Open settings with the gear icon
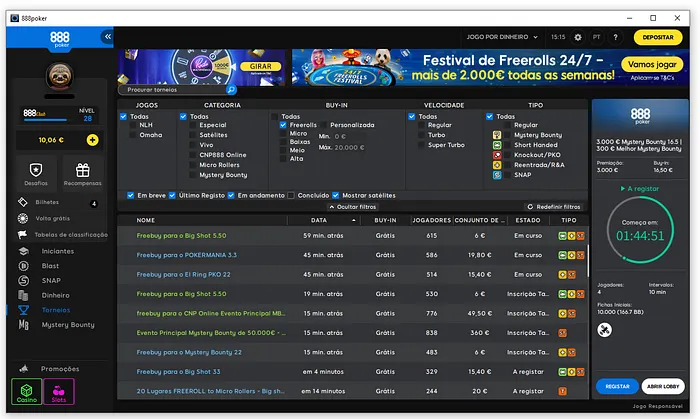 pyautogui.click(x=578, y=37)
